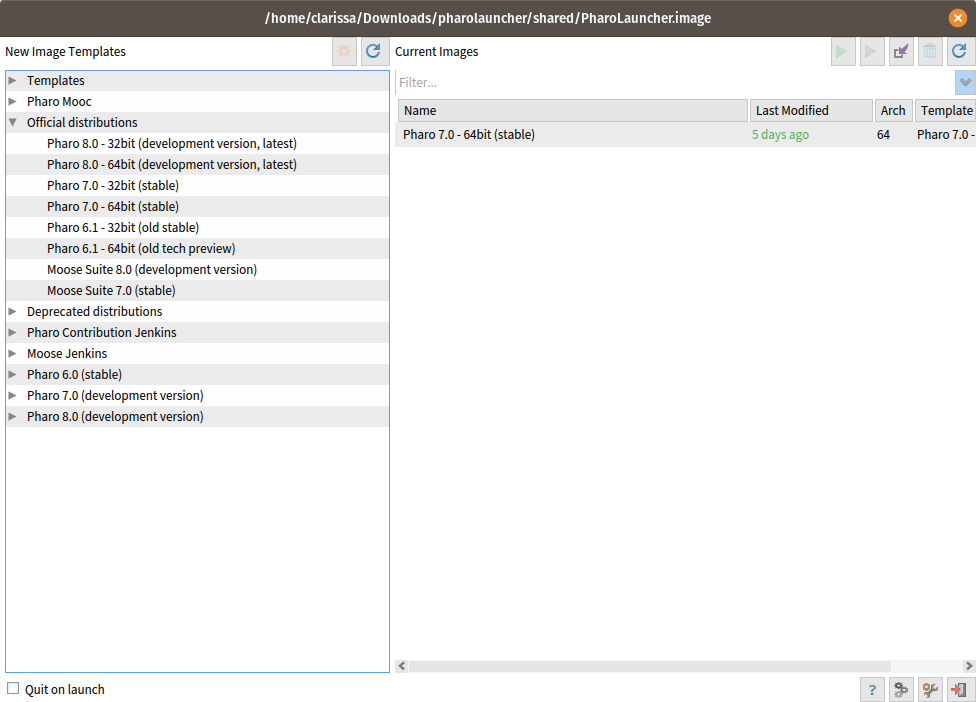The image size is (976, 702).
Task: Select Pharo 8.0 - 64bit (development version, latest)
Action: tap(172, 165)
